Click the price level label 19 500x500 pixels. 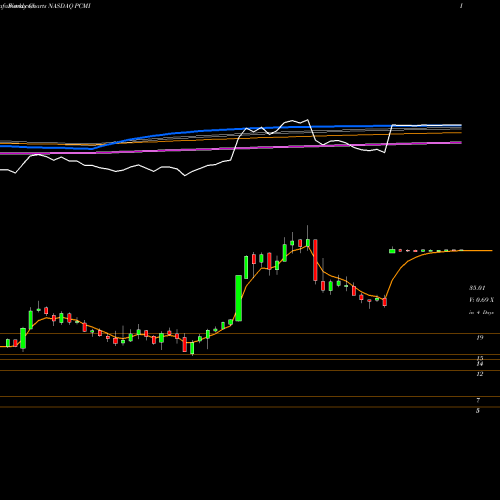coord(480,338)
